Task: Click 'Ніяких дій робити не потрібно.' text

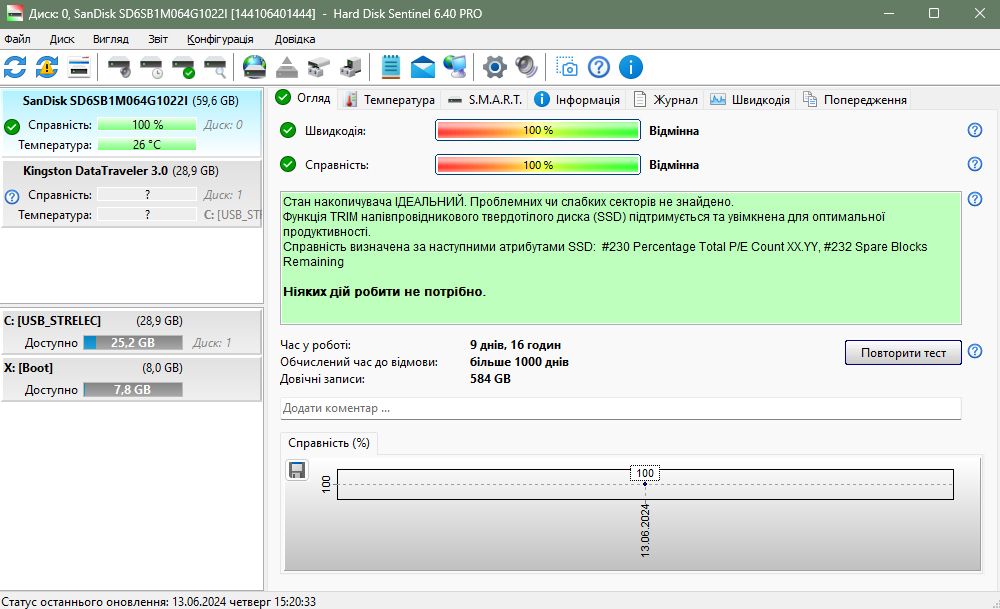Action: pyautogui.click(x=384, y=291)
